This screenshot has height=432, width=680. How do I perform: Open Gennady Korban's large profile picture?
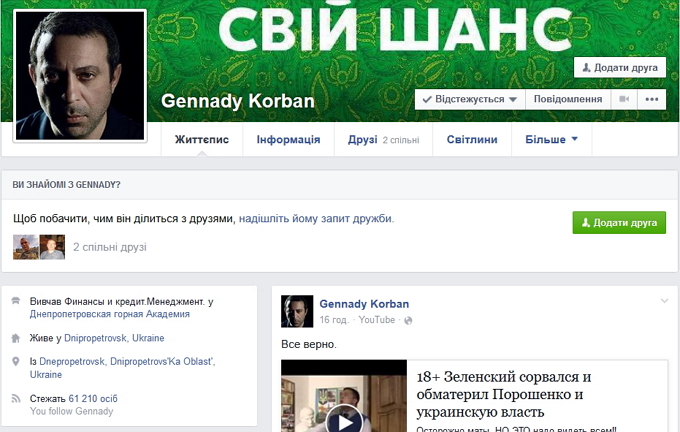point(80,75)
